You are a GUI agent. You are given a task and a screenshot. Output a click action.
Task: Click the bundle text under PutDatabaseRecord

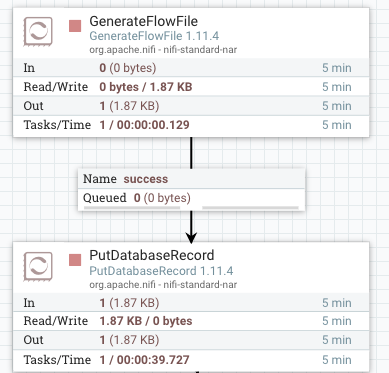[x=163, y=285]
